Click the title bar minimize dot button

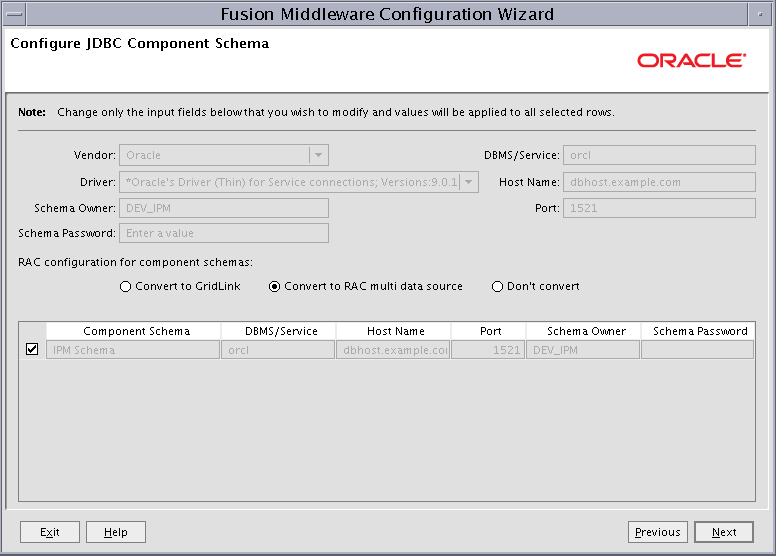click(x=760, y=14)
